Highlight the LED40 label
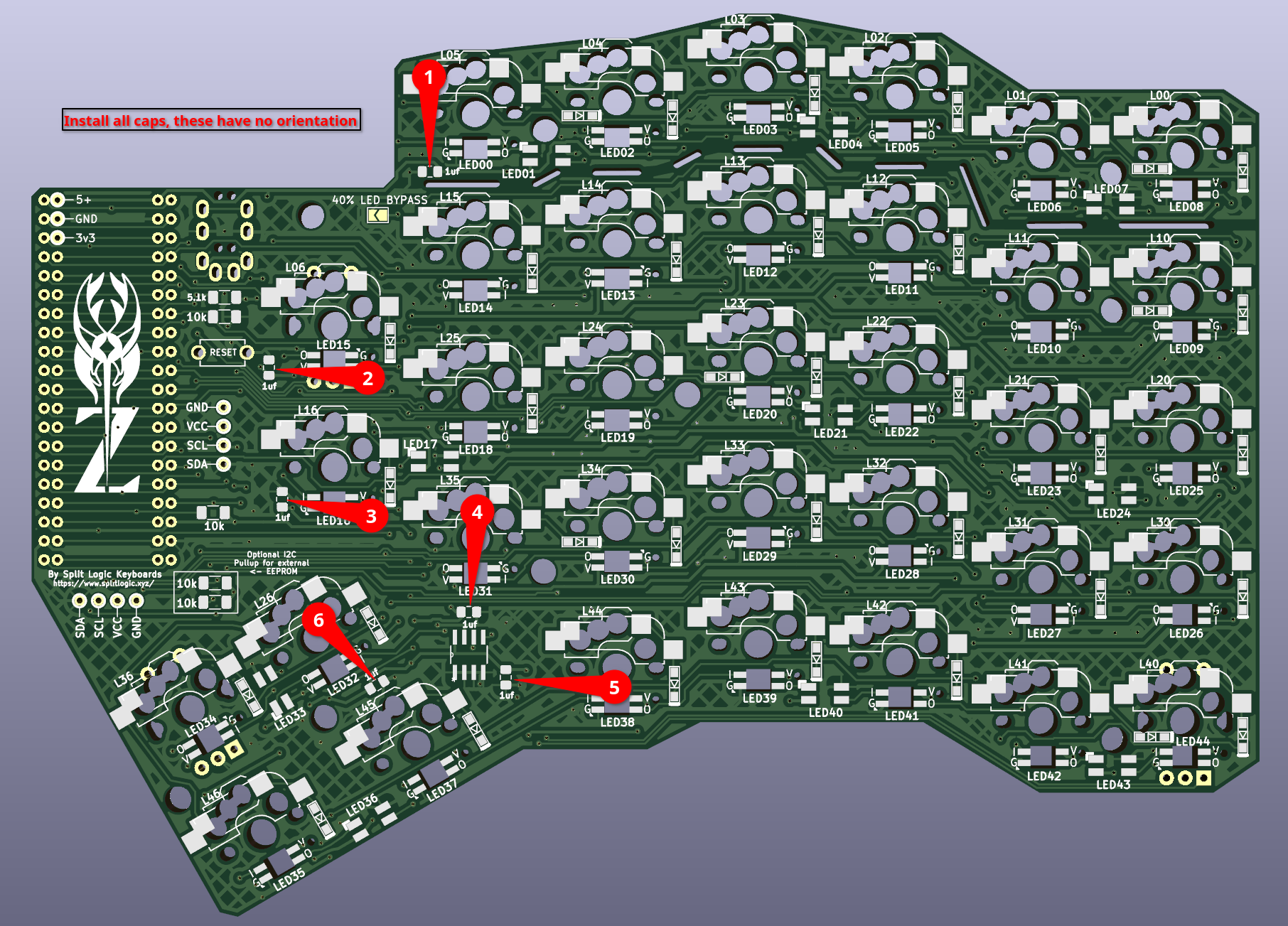Screen dimensions: 1288x926 [826, 712]
